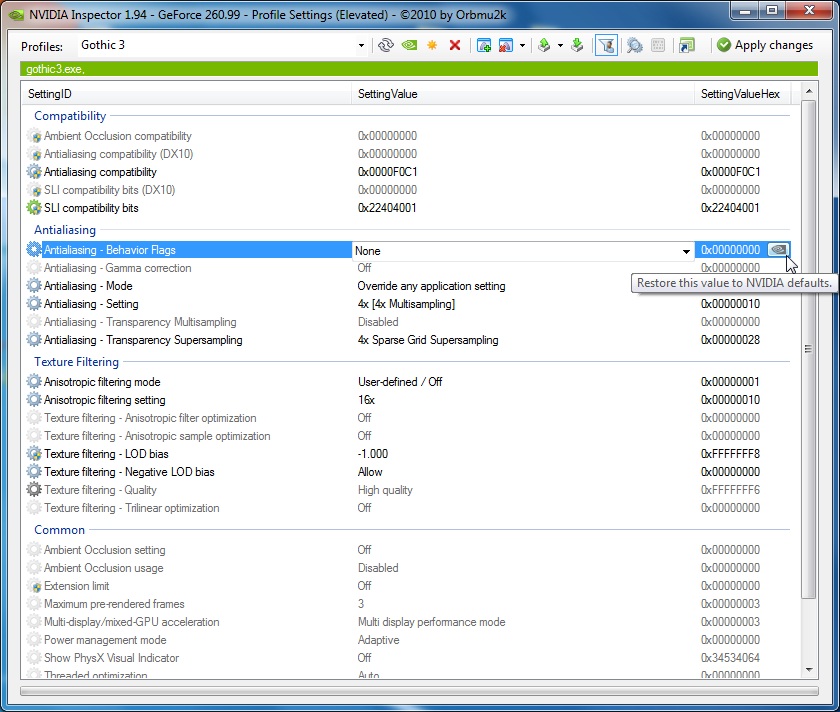Click the green NVIDIA logo toolbar icon

[409, 45]
